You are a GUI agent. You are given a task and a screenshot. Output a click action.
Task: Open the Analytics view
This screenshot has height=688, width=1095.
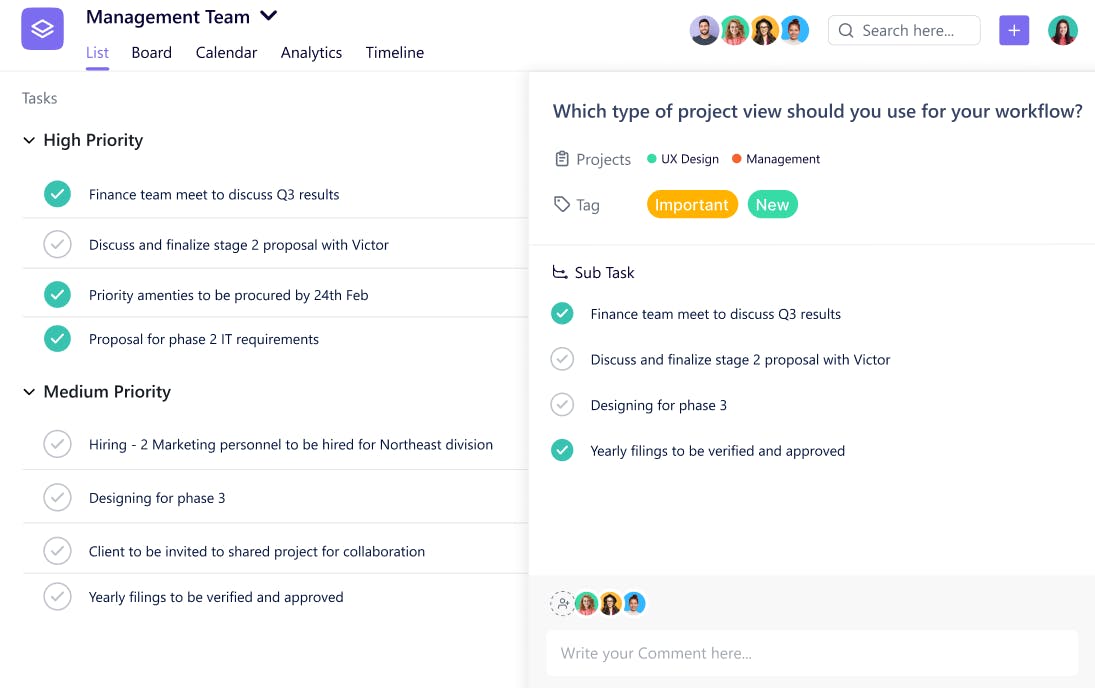pyautogui.click(x=311, y=52)
